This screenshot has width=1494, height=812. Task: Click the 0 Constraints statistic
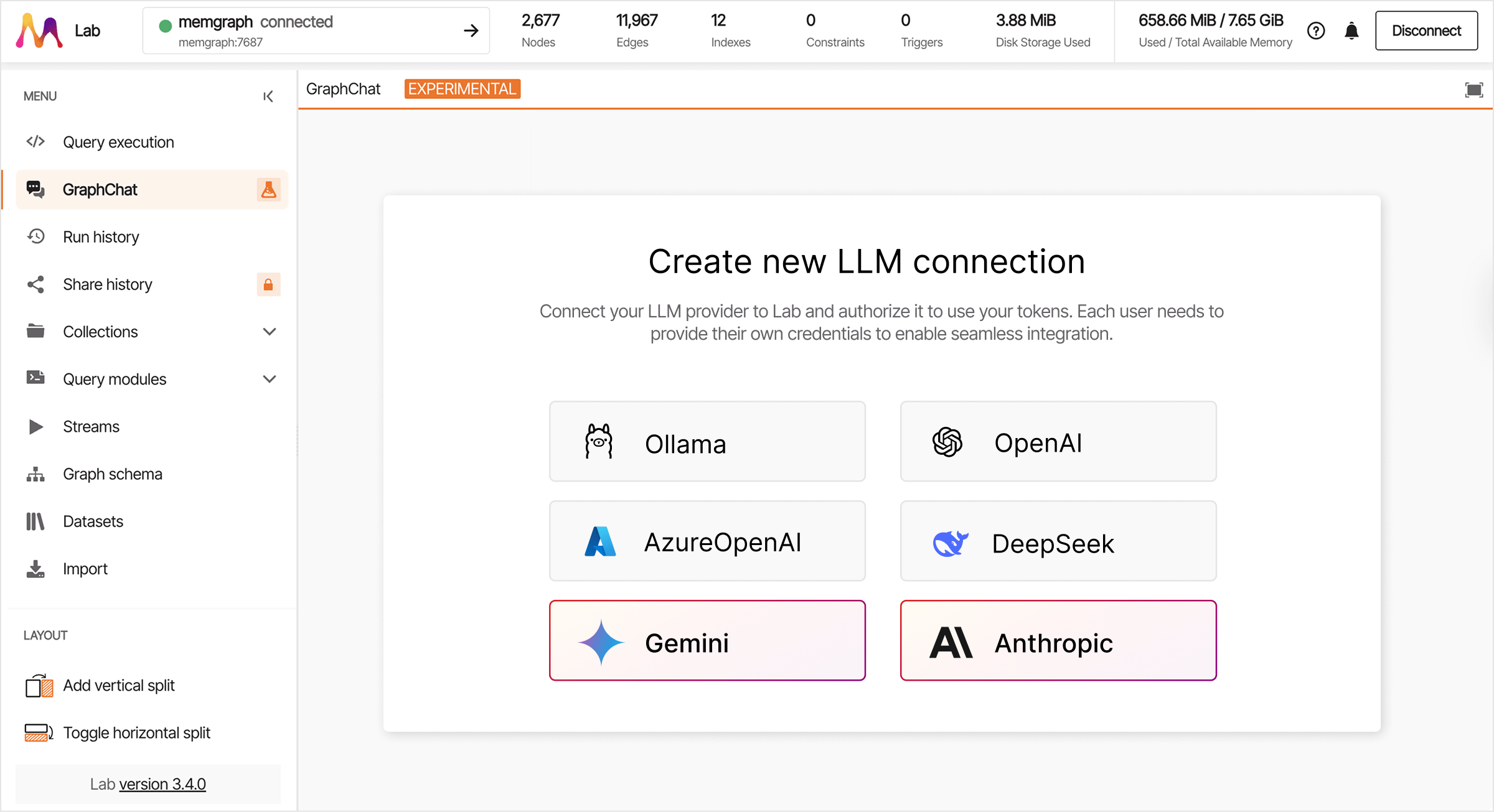point(835,30)
